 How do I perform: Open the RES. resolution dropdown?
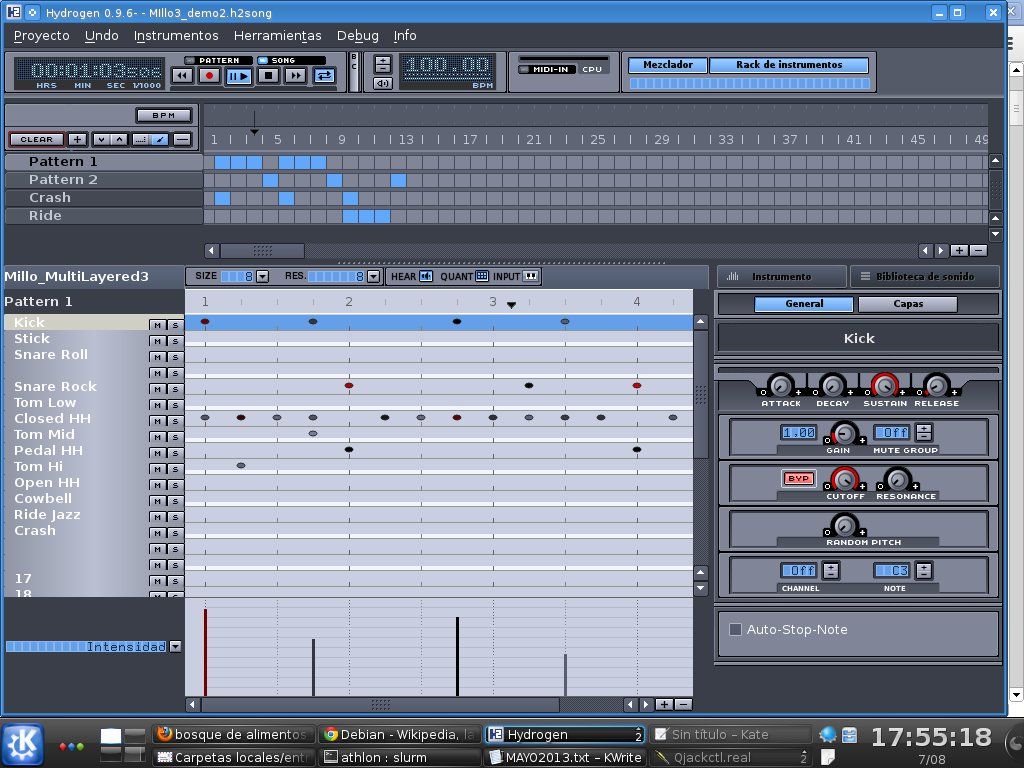pos(374,276)
